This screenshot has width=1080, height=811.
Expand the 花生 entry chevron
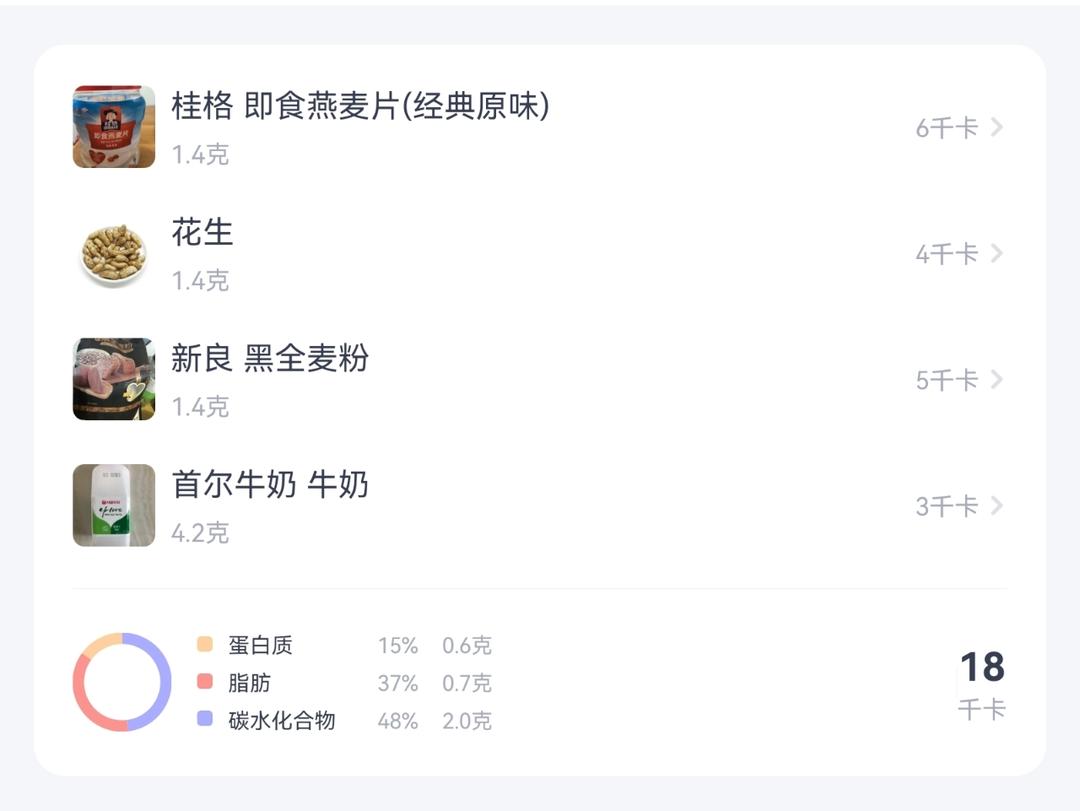point(996,253)
